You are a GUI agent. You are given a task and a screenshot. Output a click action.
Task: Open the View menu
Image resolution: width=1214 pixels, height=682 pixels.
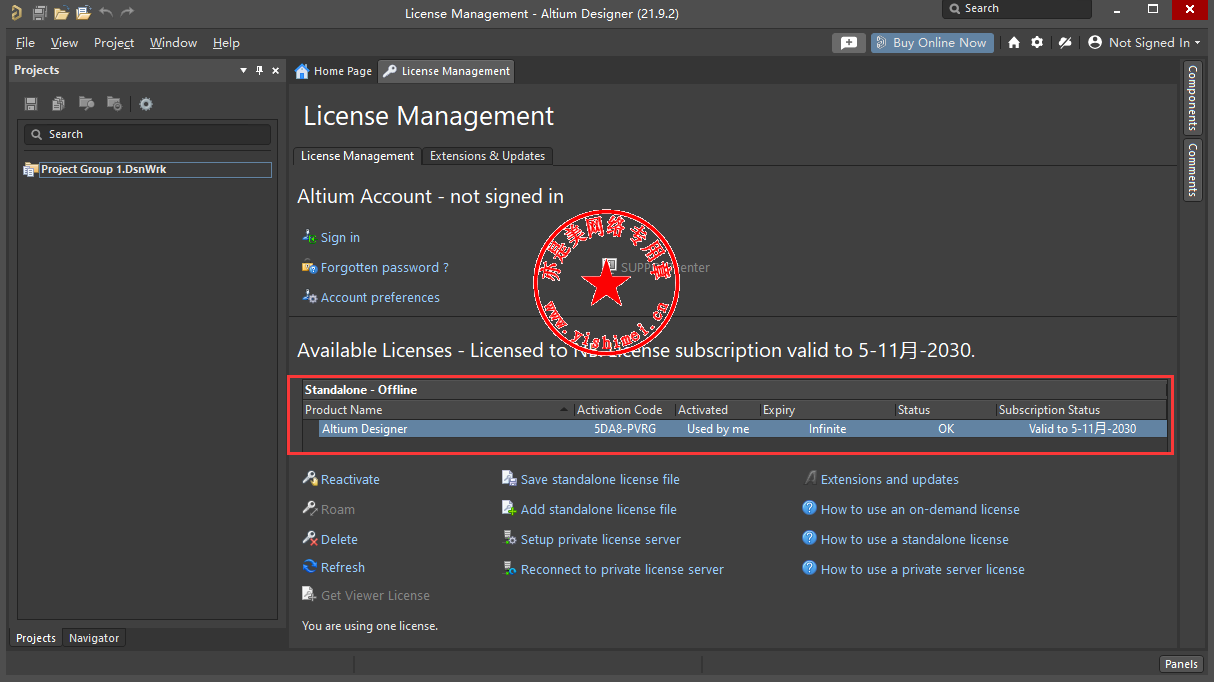click(64, 43)
